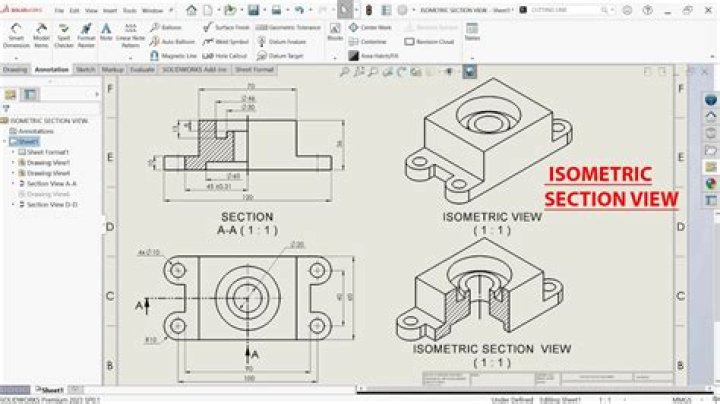
Task: Activate the Format Painter
Action: [x=86, y=35]
